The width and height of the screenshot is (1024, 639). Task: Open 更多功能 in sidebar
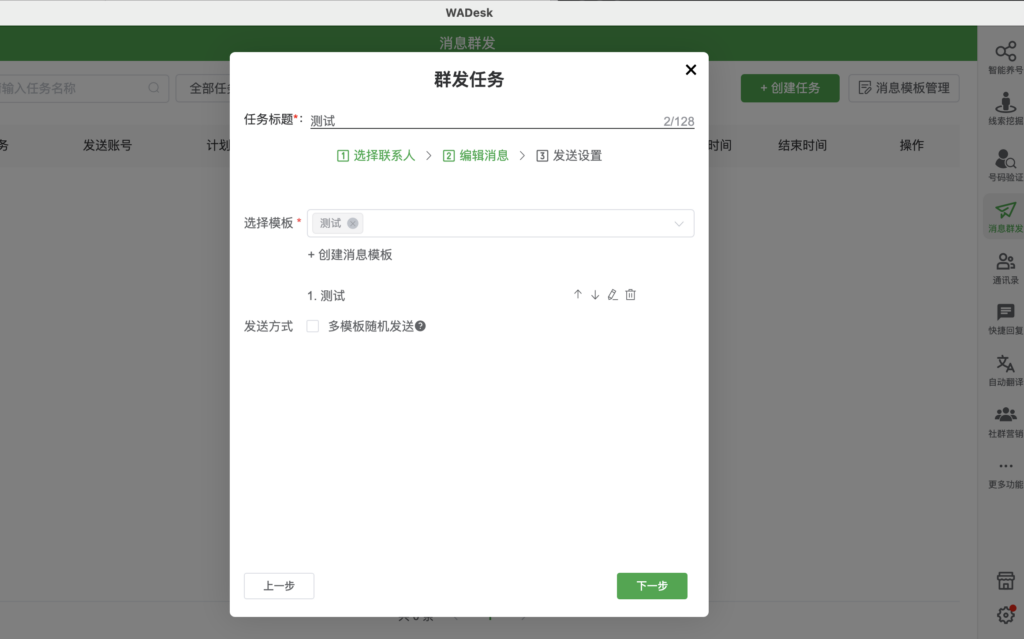(1005, 474)
